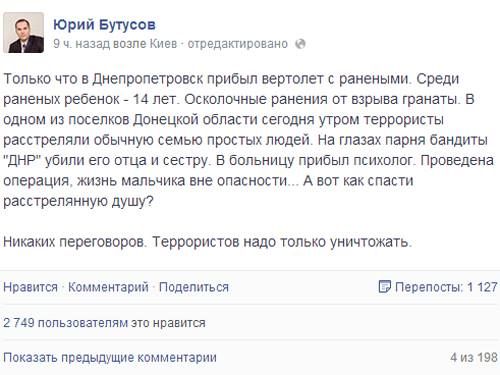Like the post with Нравится
The width and height of the screenshot is (500, 375).
(x=30, y=287)
